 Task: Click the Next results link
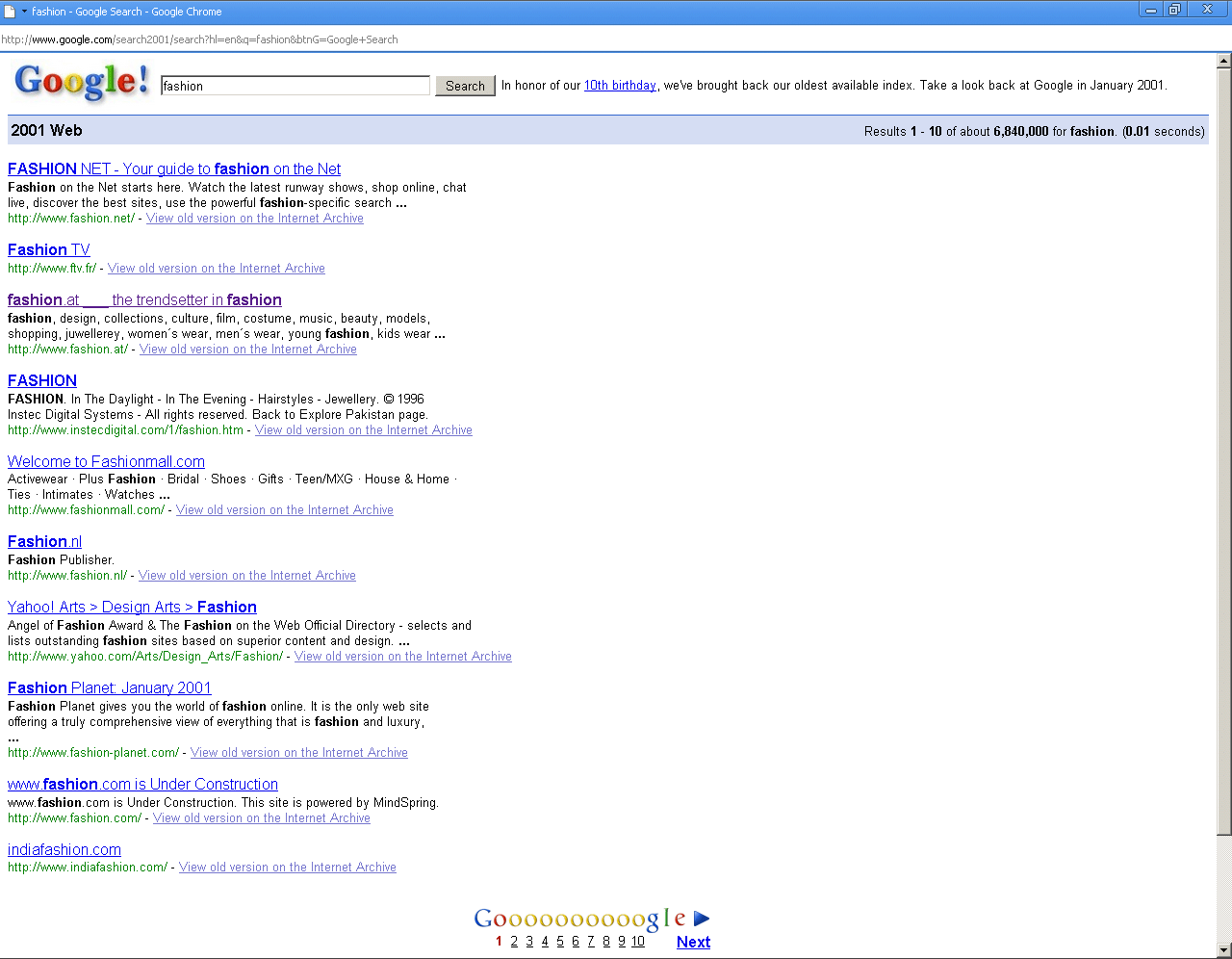click(693, 942)
